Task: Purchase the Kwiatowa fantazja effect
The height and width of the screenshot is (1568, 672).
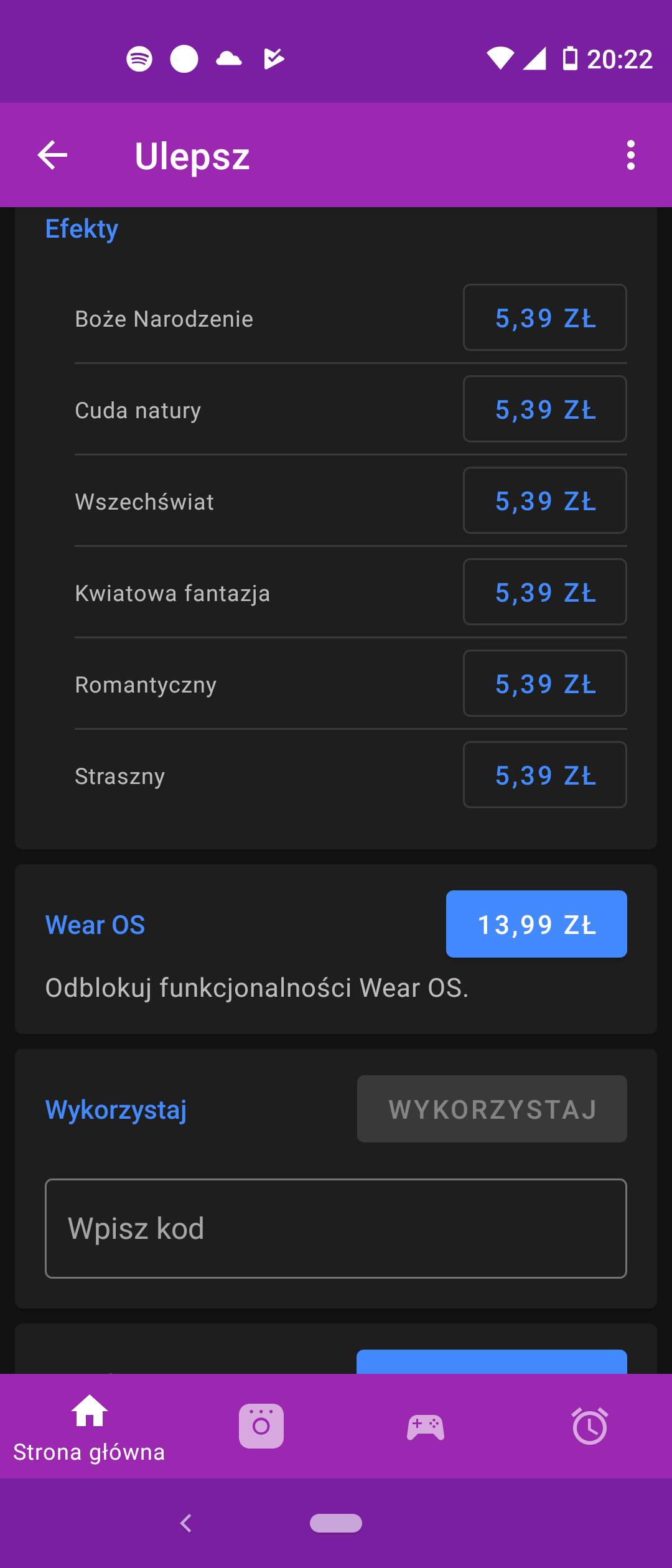Action: tap(544, 592)
